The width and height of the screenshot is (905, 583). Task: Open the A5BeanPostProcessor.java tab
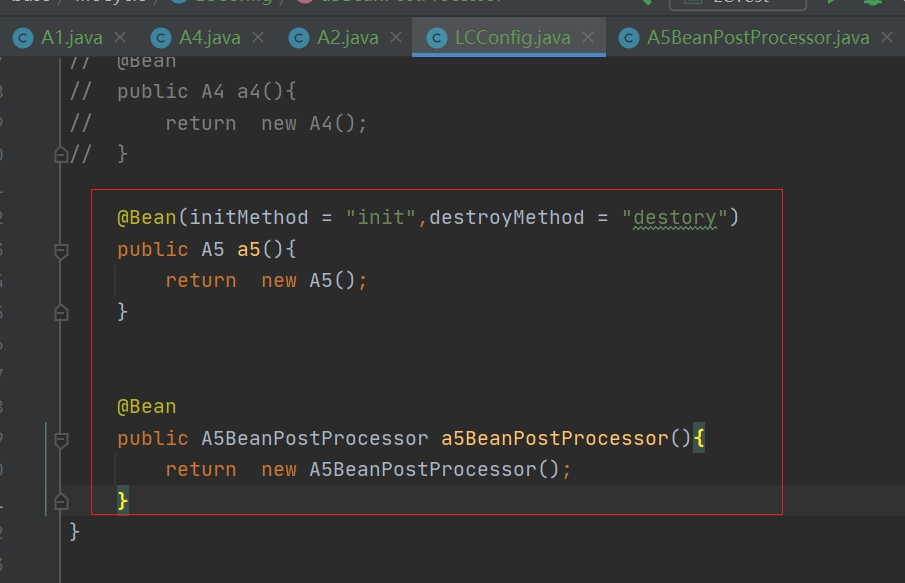point(758,38)
